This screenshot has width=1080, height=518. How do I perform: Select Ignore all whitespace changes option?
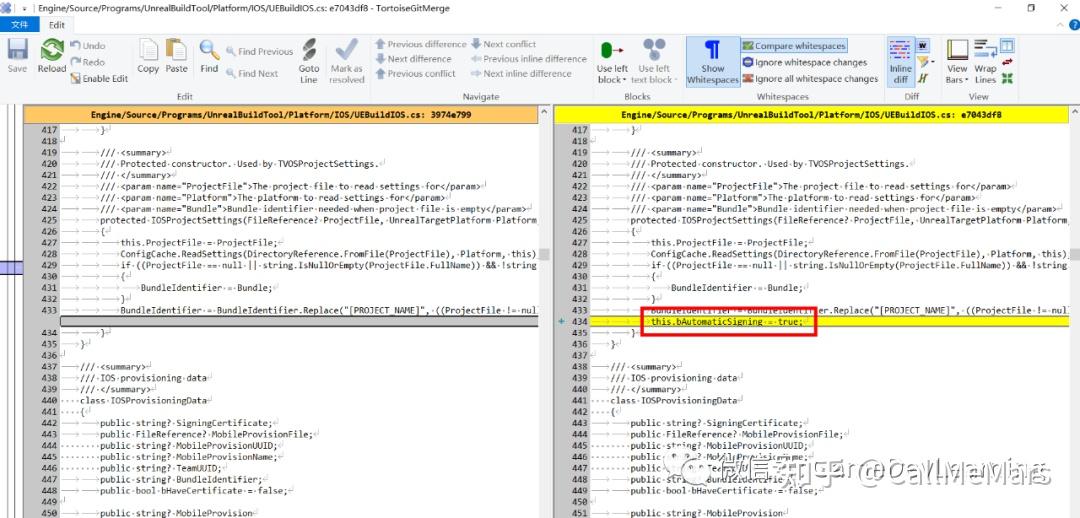811,79
